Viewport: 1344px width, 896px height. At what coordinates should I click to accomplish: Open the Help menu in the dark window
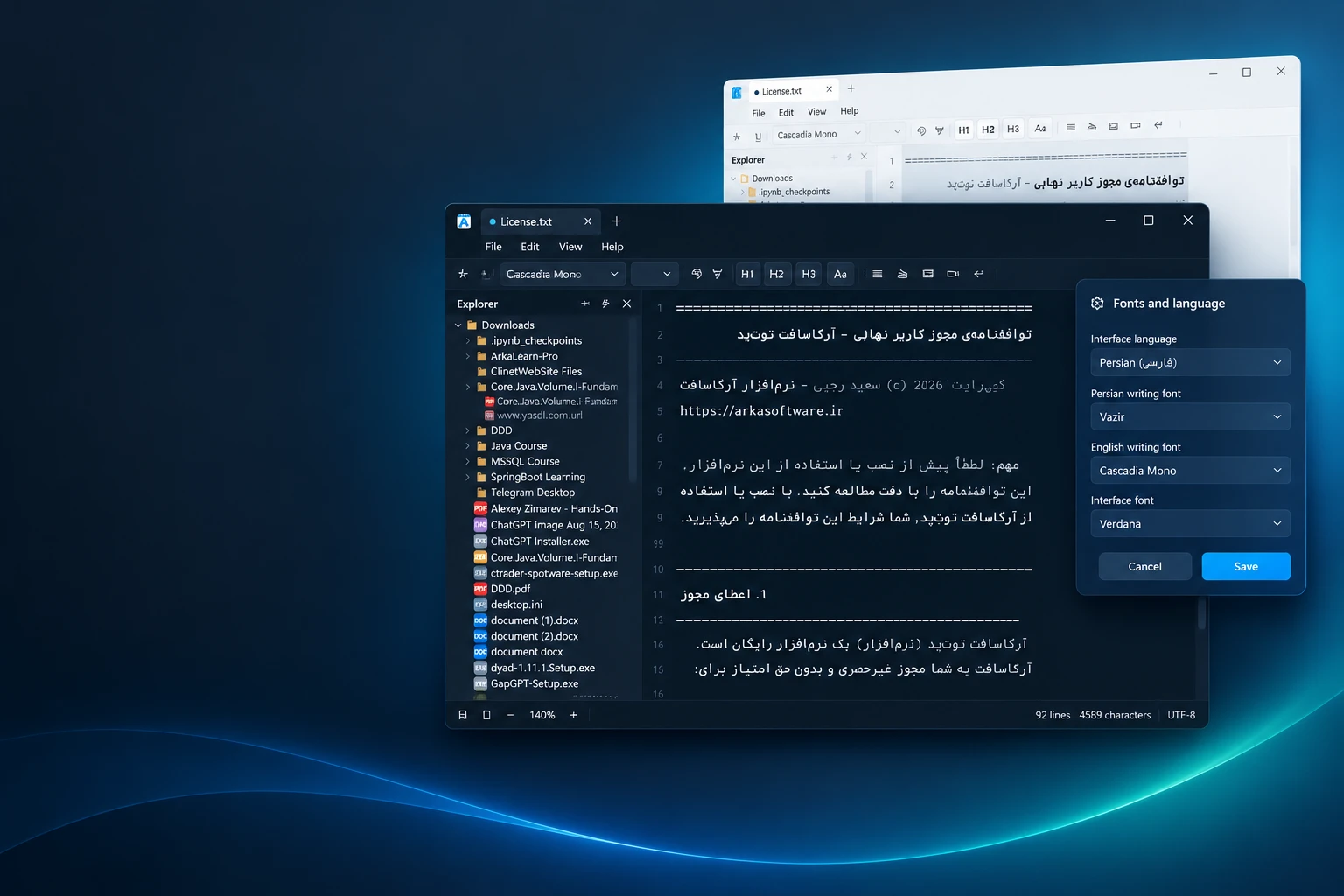click(x=612, y=247)
